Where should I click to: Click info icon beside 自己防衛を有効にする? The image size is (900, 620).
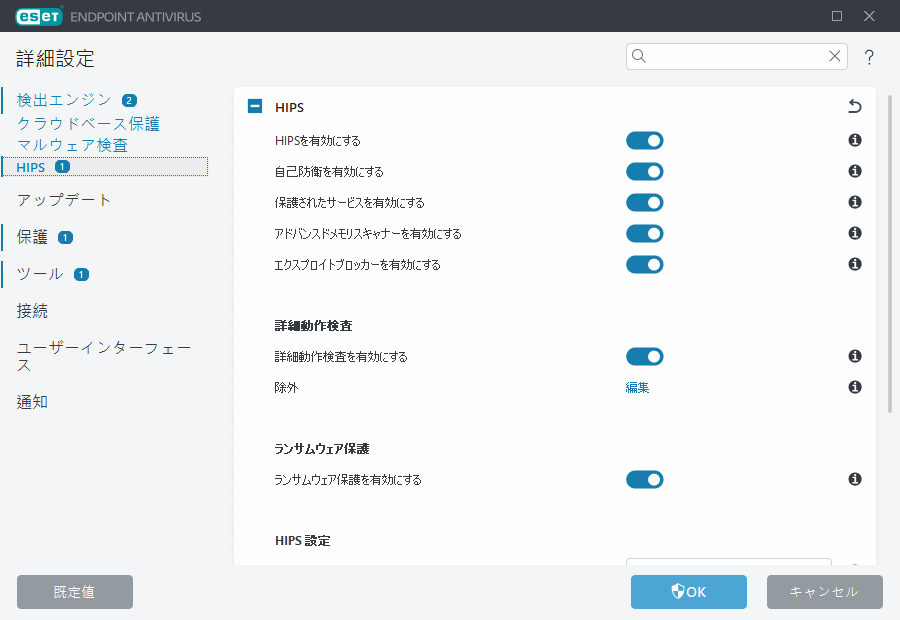click(x=855, y=171)
